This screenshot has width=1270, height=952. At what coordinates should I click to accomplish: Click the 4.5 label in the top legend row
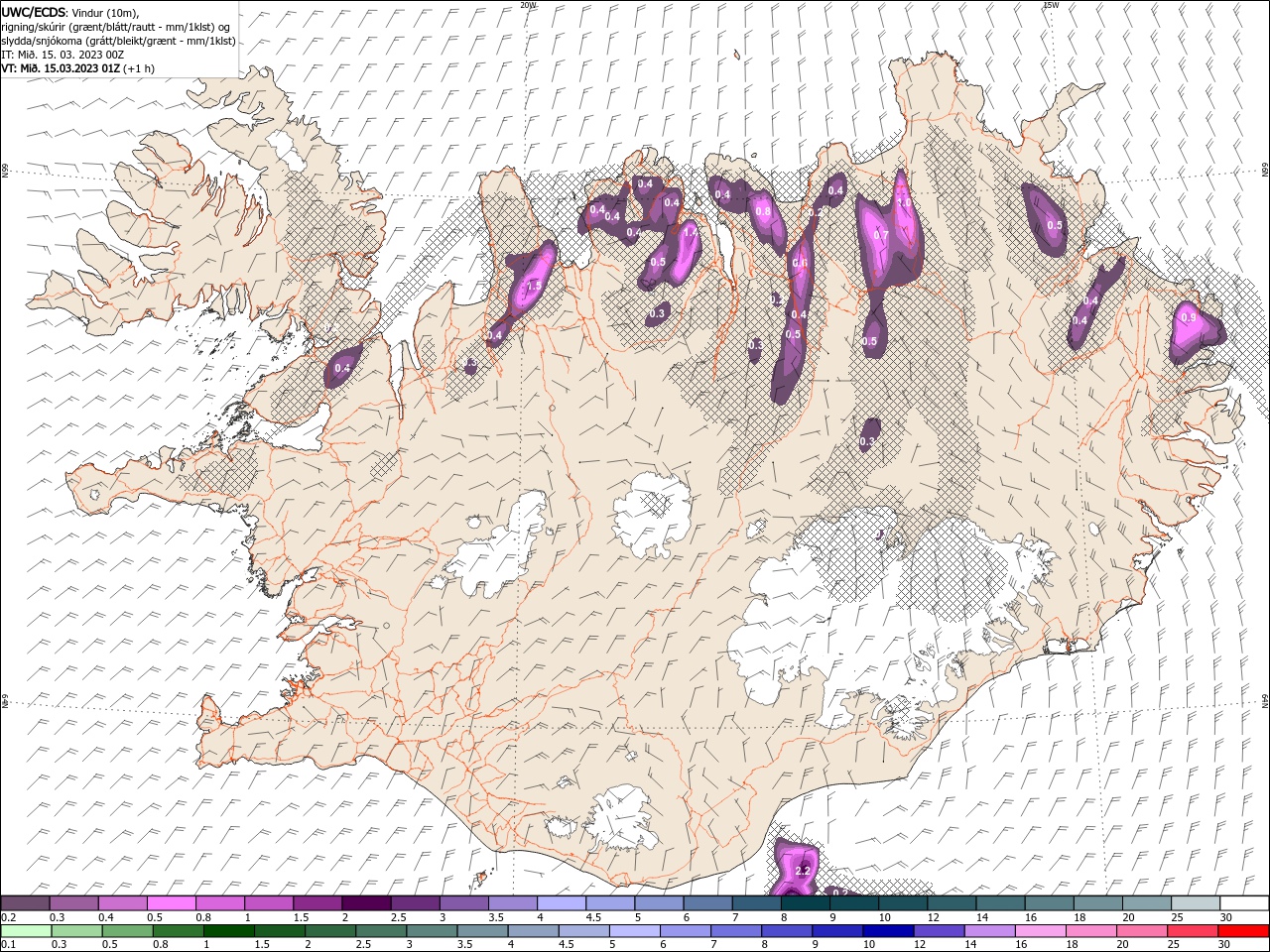point(593,917)
